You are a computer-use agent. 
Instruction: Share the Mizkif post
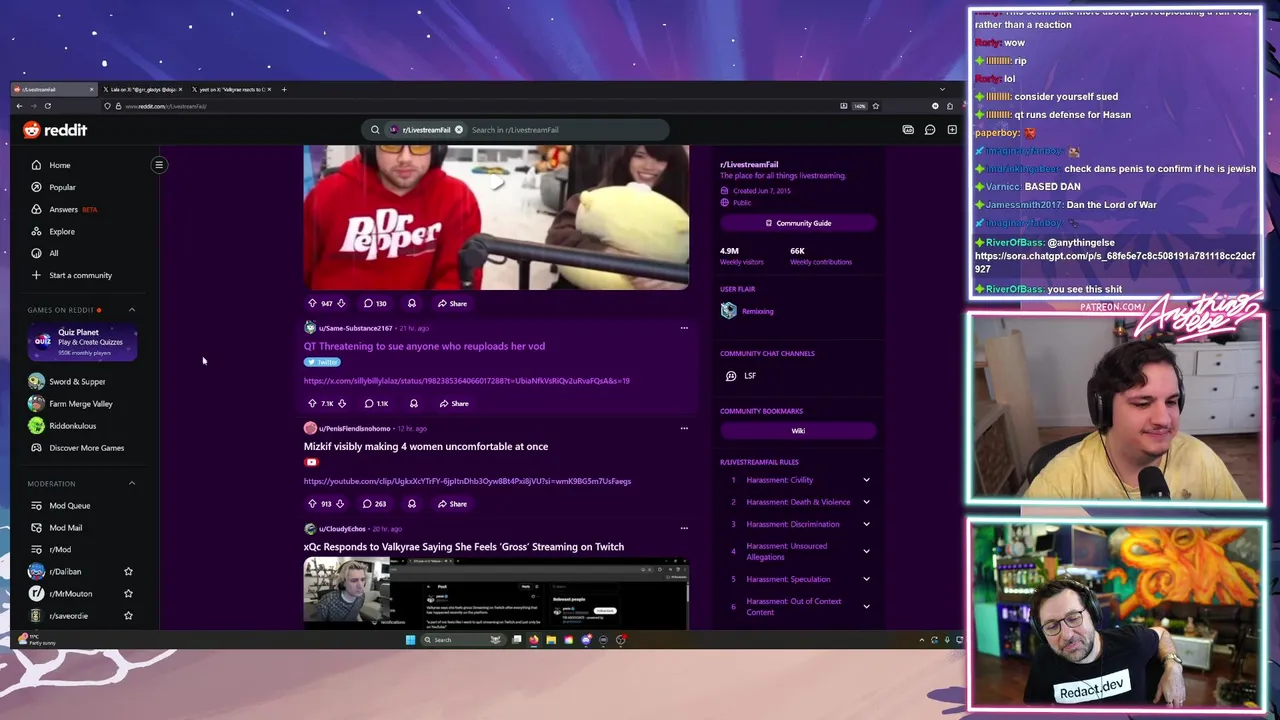pyautogui.click(x=452, y=504)
